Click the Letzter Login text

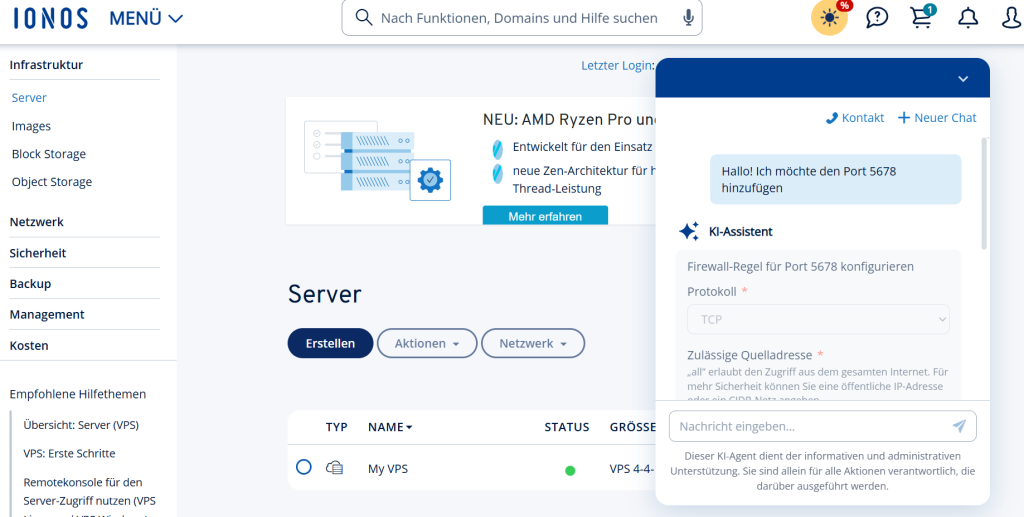point(617,65)
